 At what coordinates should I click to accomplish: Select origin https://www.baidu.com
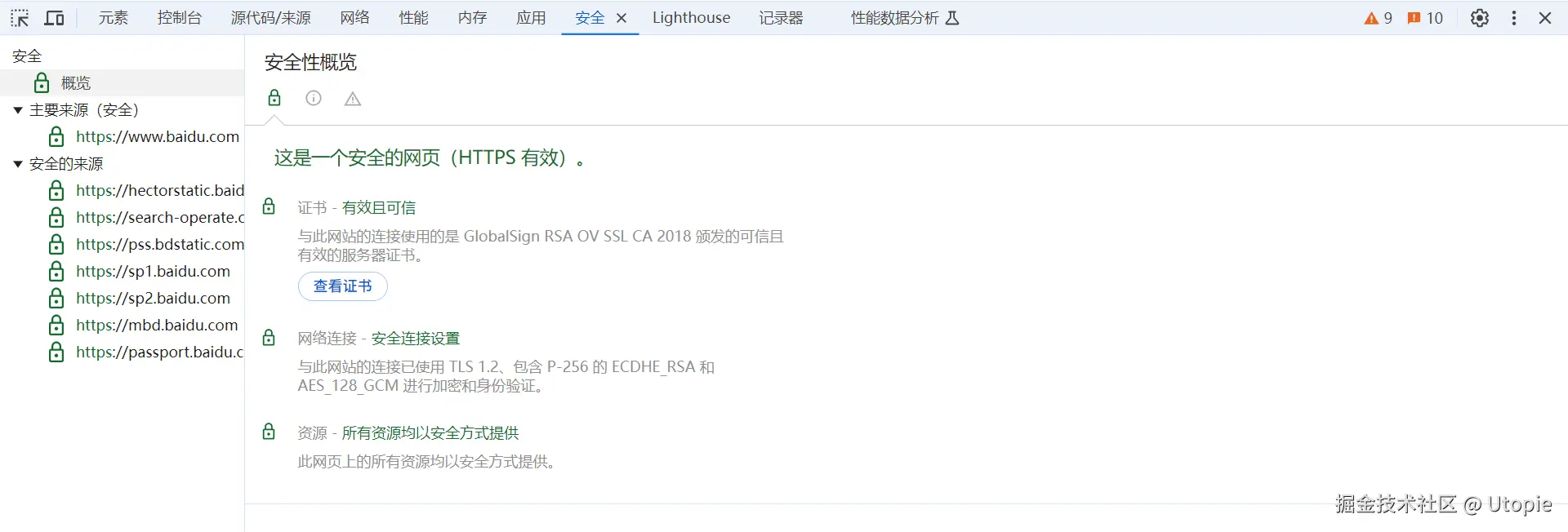(x=158, y=136)
